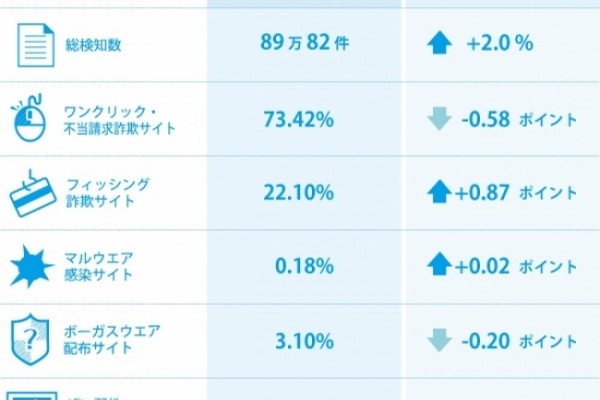Select the 総検知数 label
600x400 pixels.
coord(93,45)
